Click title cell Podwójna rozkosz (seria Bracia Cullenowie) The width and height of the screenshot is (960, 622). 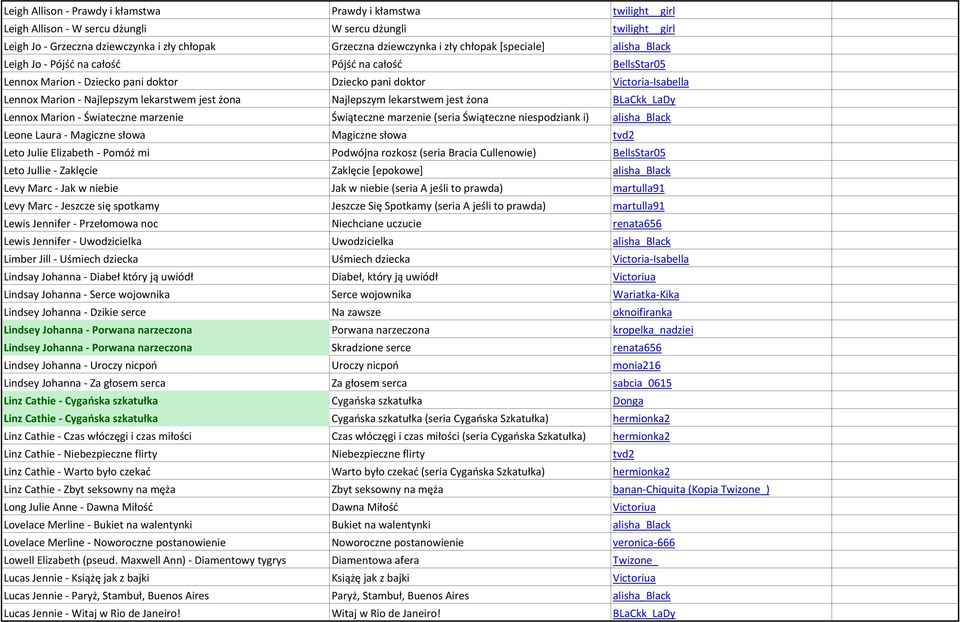470,153
